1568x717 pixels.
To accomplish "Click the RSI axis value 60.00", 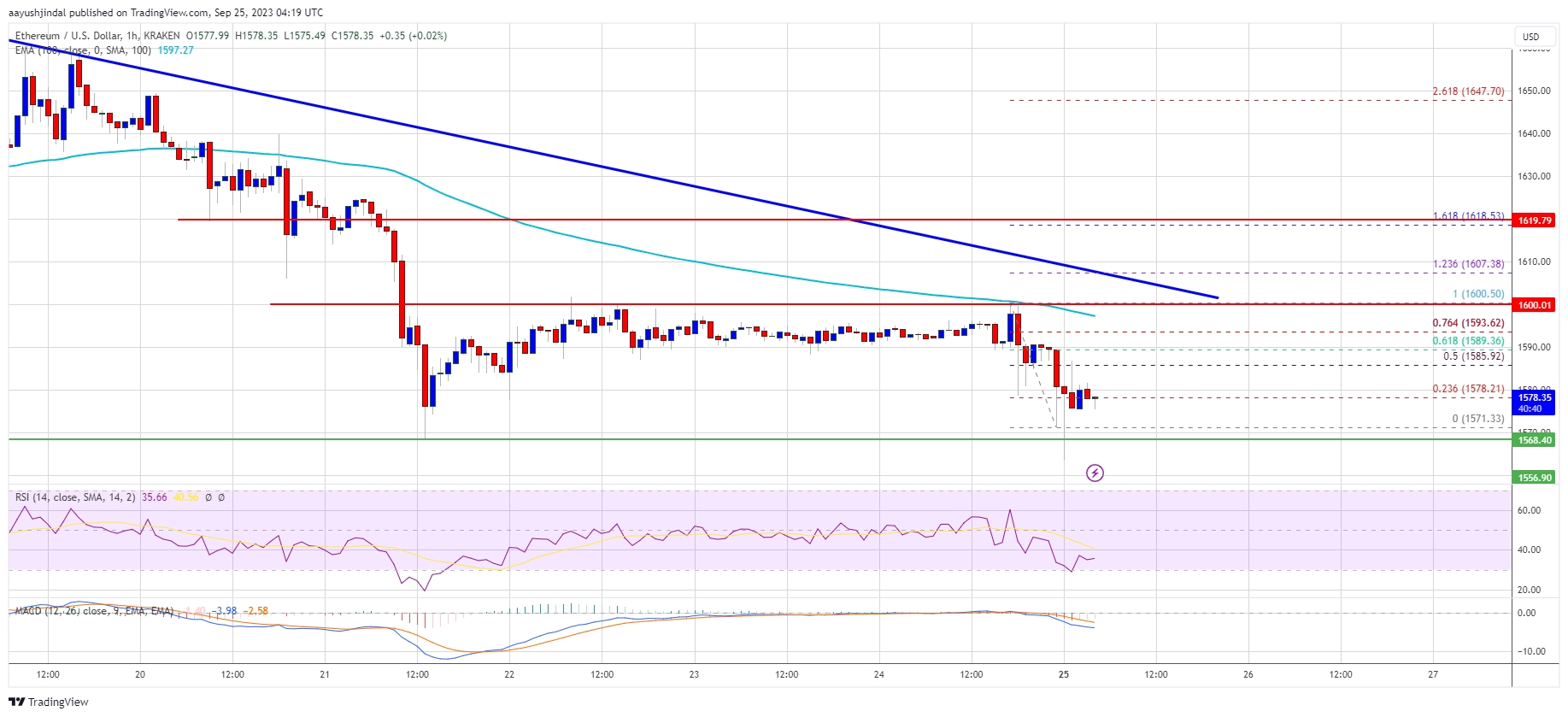I will click(x=1529, y=511).
